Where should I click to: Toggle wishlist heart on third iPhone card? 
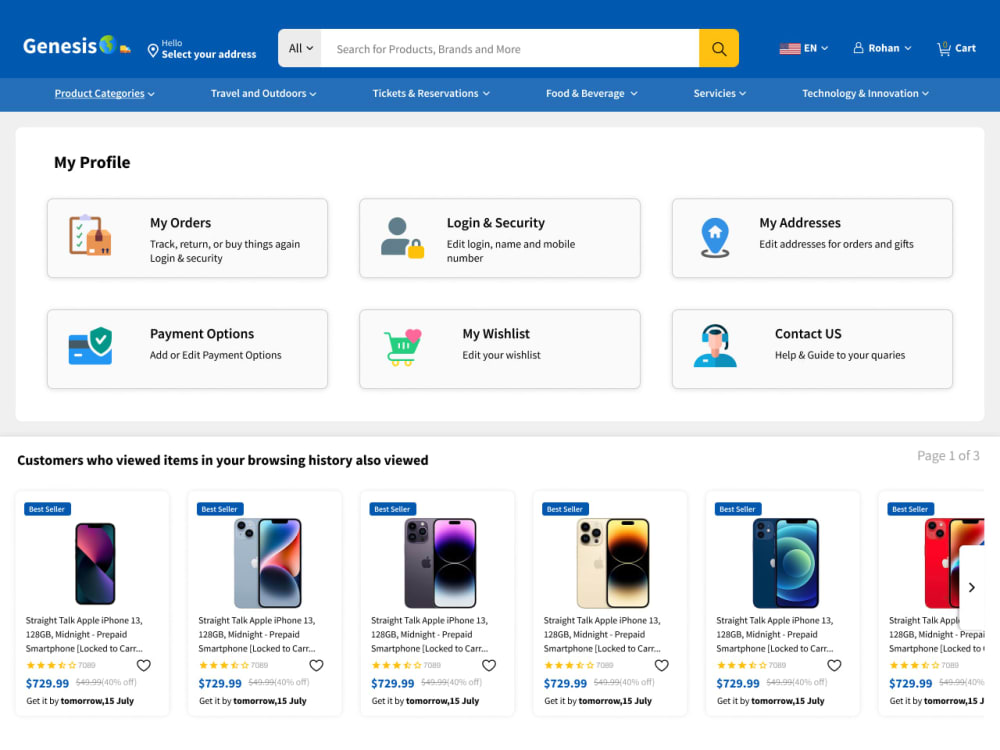point(489,665)
